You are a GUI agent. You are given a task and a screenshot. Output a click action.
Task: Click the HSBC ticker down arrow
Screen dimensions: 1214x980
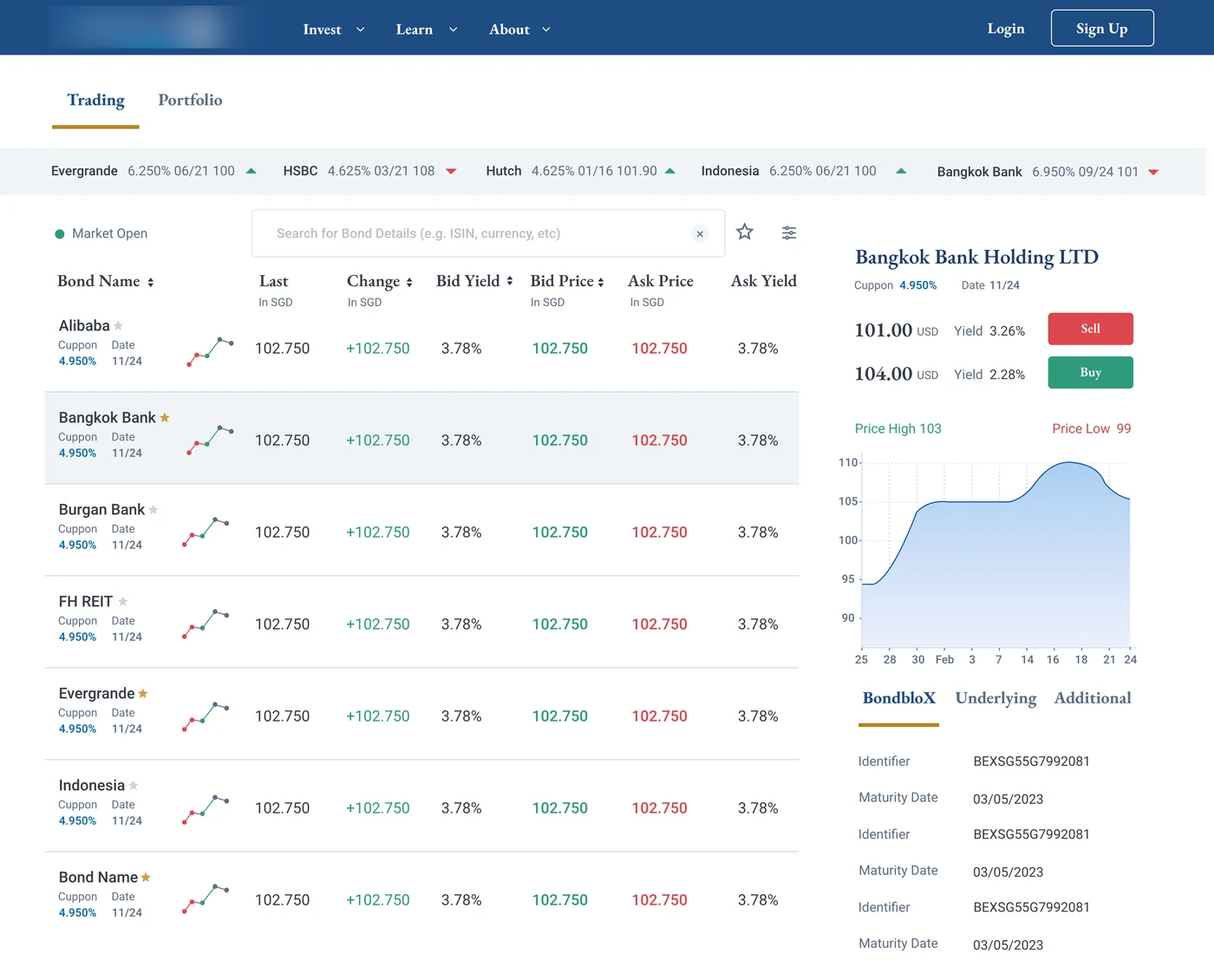click(451, 172)
